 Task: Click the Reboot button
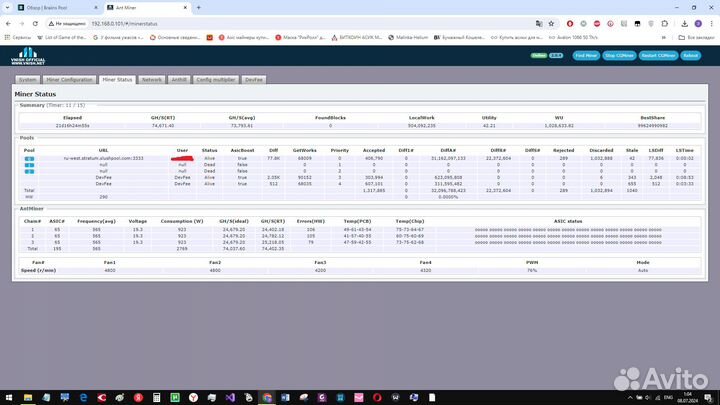pos(690,56)
